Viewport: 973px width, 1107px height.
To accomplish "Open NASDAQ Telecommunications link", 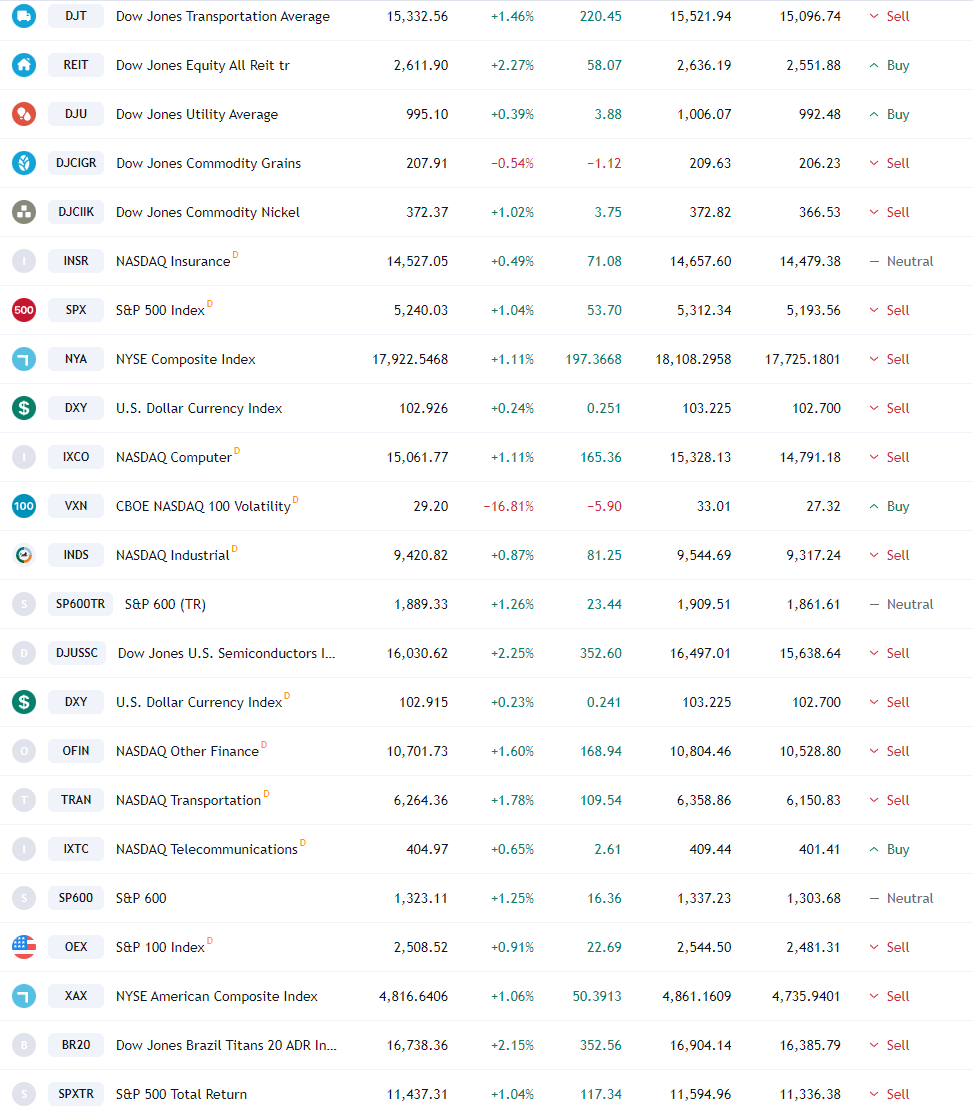I will (207, 849).
